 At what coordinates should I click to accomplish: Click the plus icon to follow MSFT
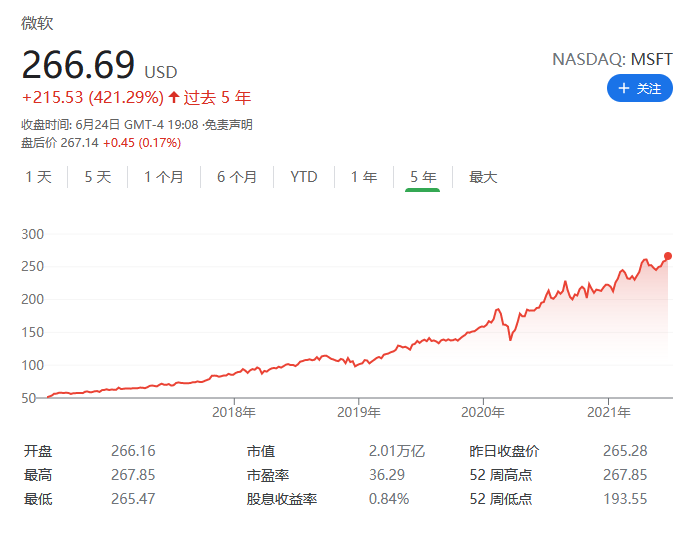[624, 89]
